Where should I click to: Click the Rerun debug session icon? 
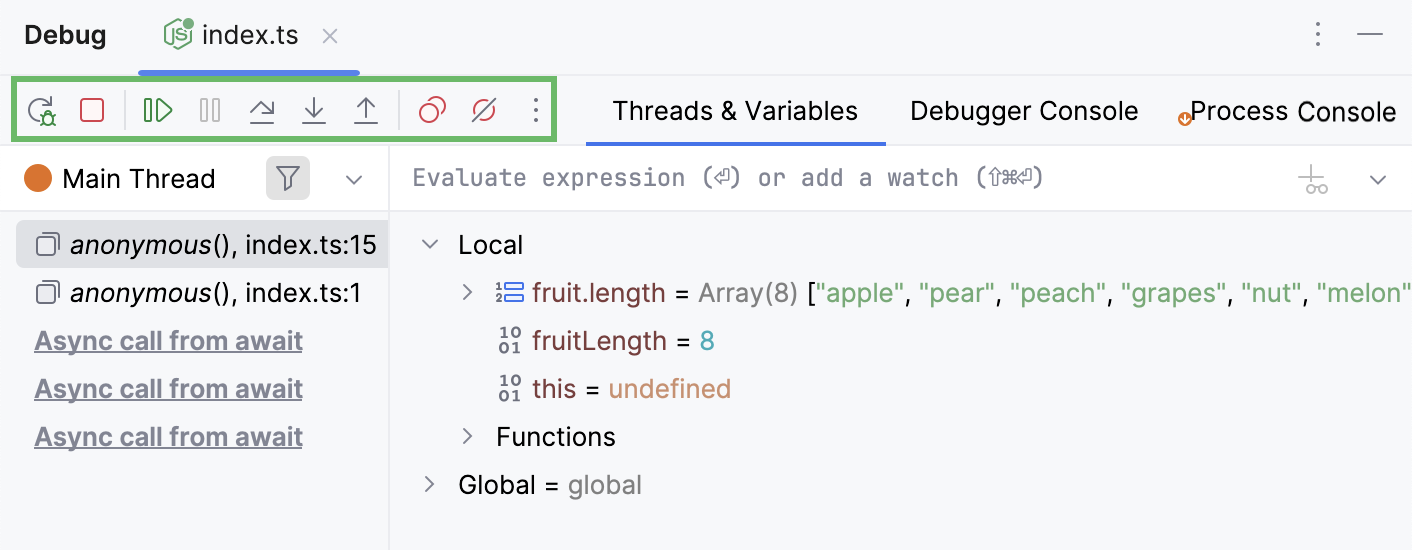pyautogui.click(x=42, y=110)
